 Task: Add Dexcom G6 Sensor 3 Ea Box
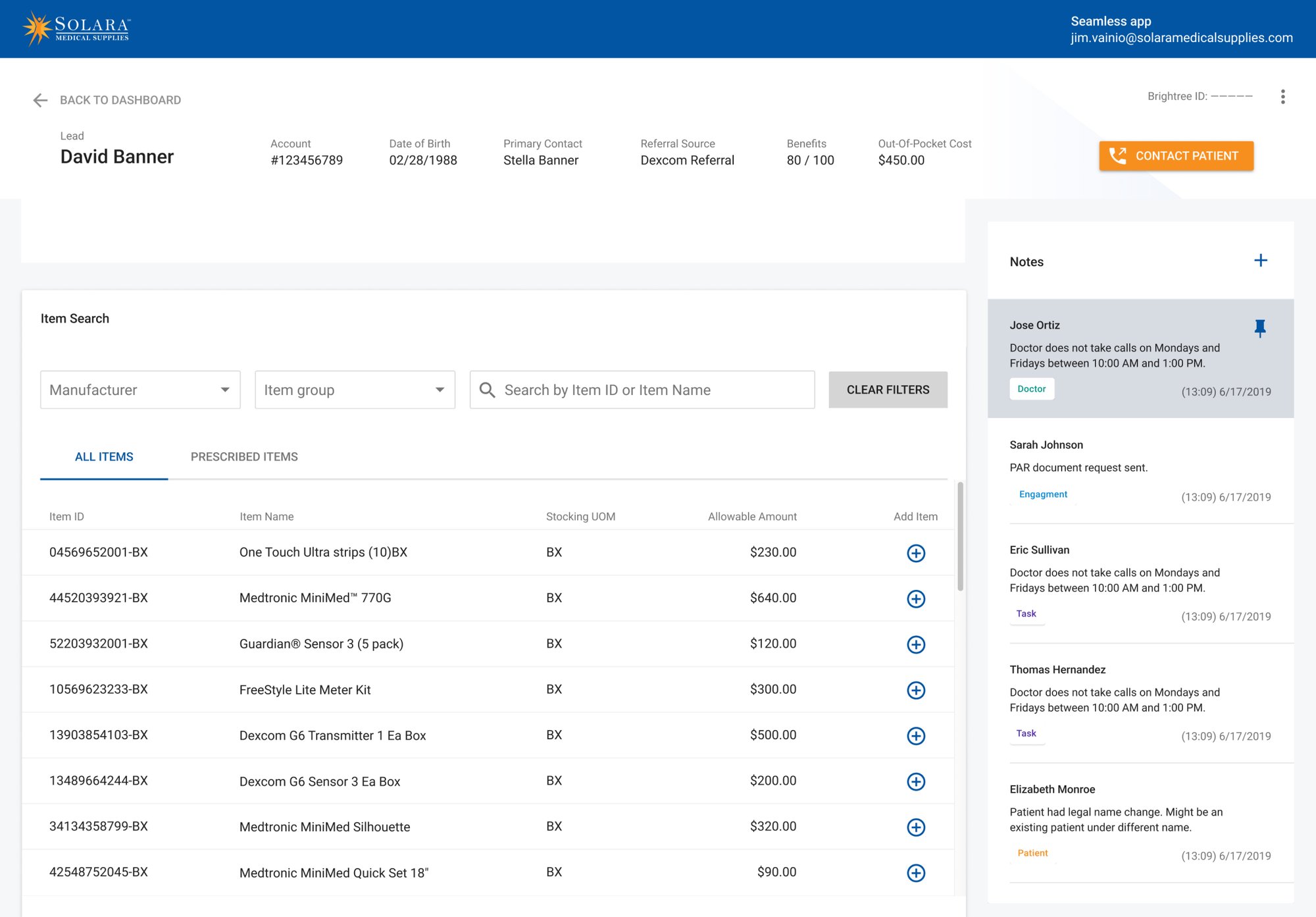point(916,781)
